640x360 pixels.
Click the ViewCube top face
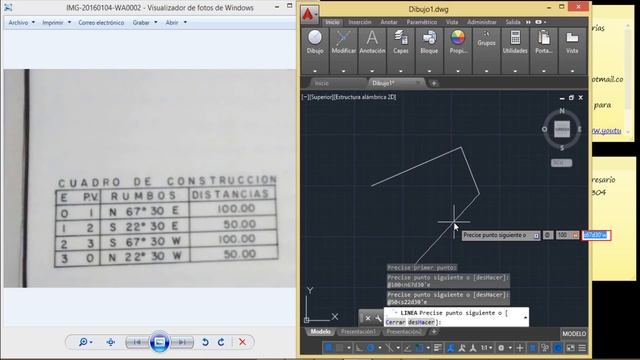pos(562,129)
